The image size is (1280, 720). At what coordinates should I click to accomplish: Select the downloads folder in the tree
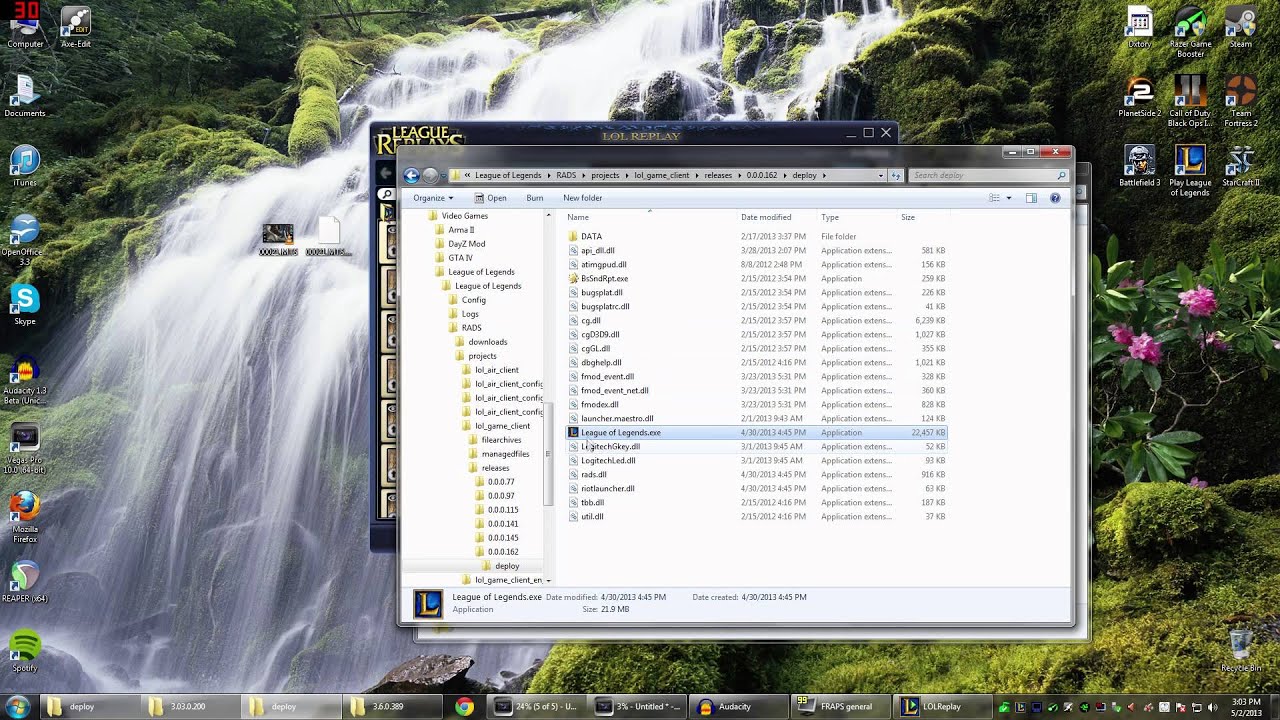click(x=487, y=342)
